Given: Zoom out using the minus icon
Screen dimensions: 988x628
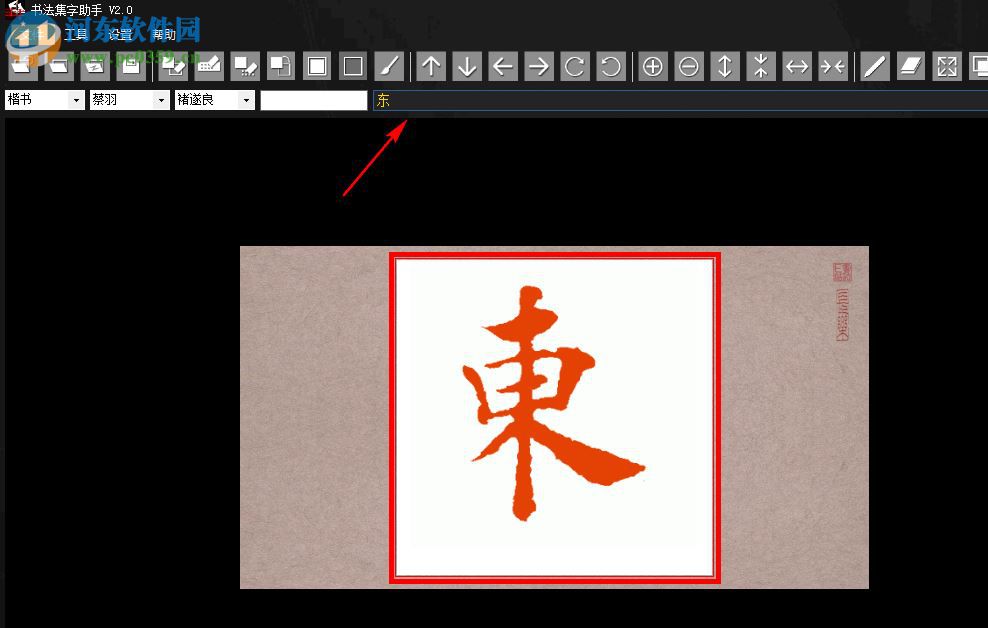Looking at the screenshot, I should click(x=689, y=66).
